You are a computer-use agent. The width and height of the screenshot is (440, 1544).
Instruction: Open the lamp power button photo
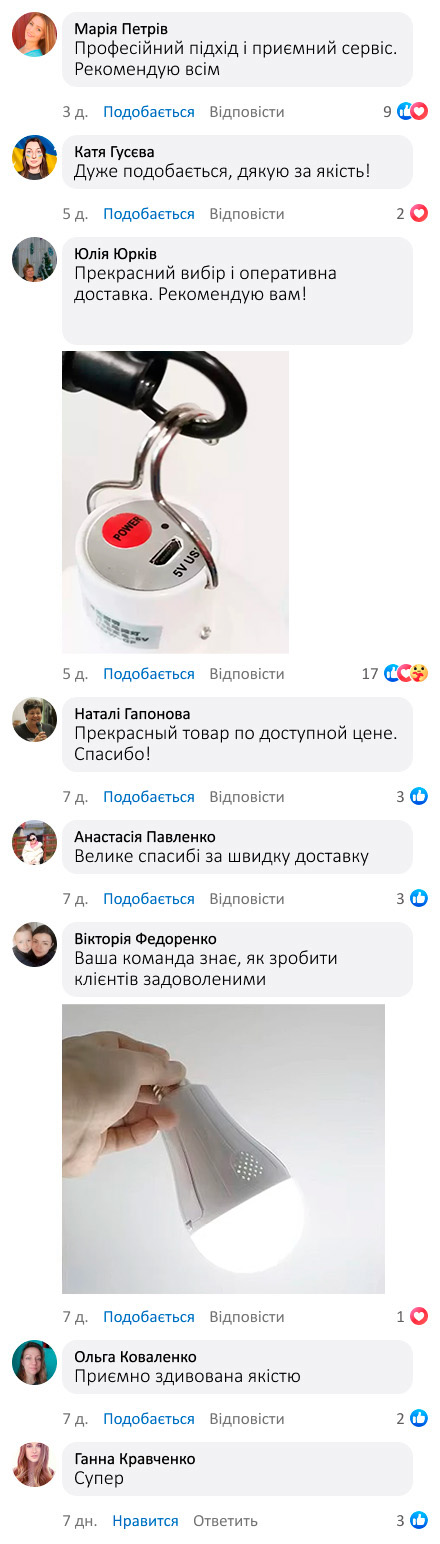175,502
